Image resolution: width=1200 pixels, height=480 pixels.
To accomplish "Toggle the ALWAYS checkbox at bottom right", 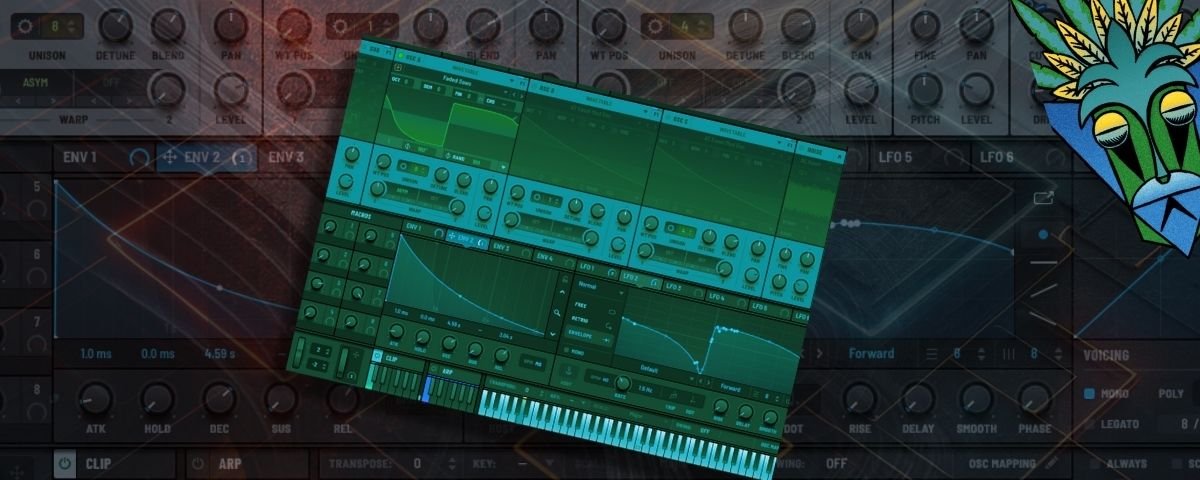I will click(1096, 463).
